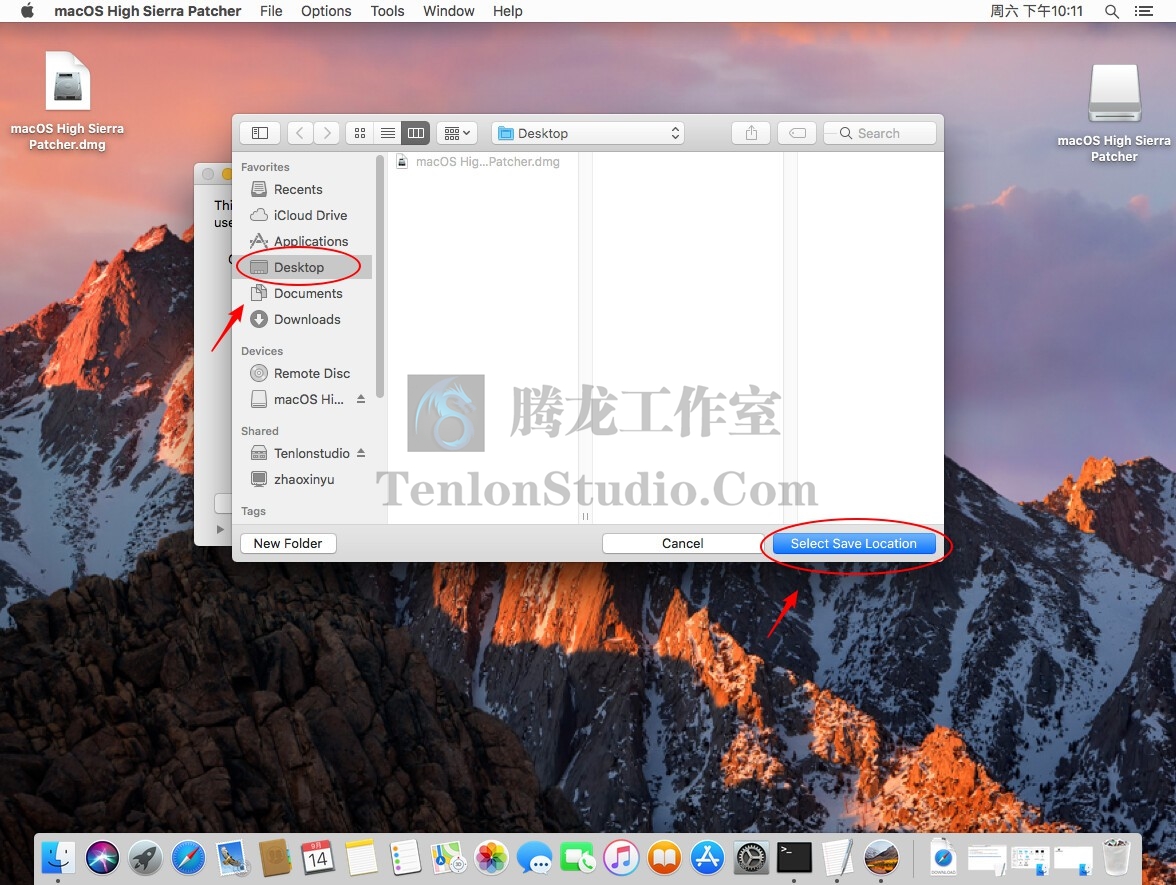Viewport: 1176px width, 885px height.
Task: Open Messages from the Dock
Action: tap(535, 857)
